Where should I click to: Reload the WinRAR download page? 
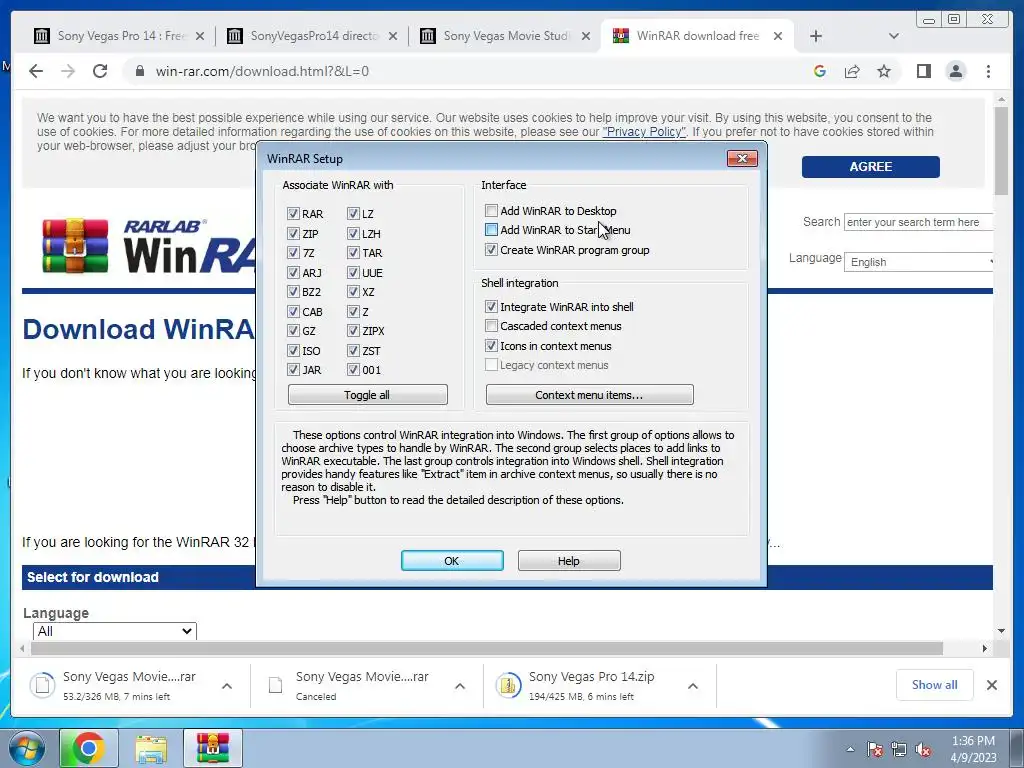[x=100, y=71]
